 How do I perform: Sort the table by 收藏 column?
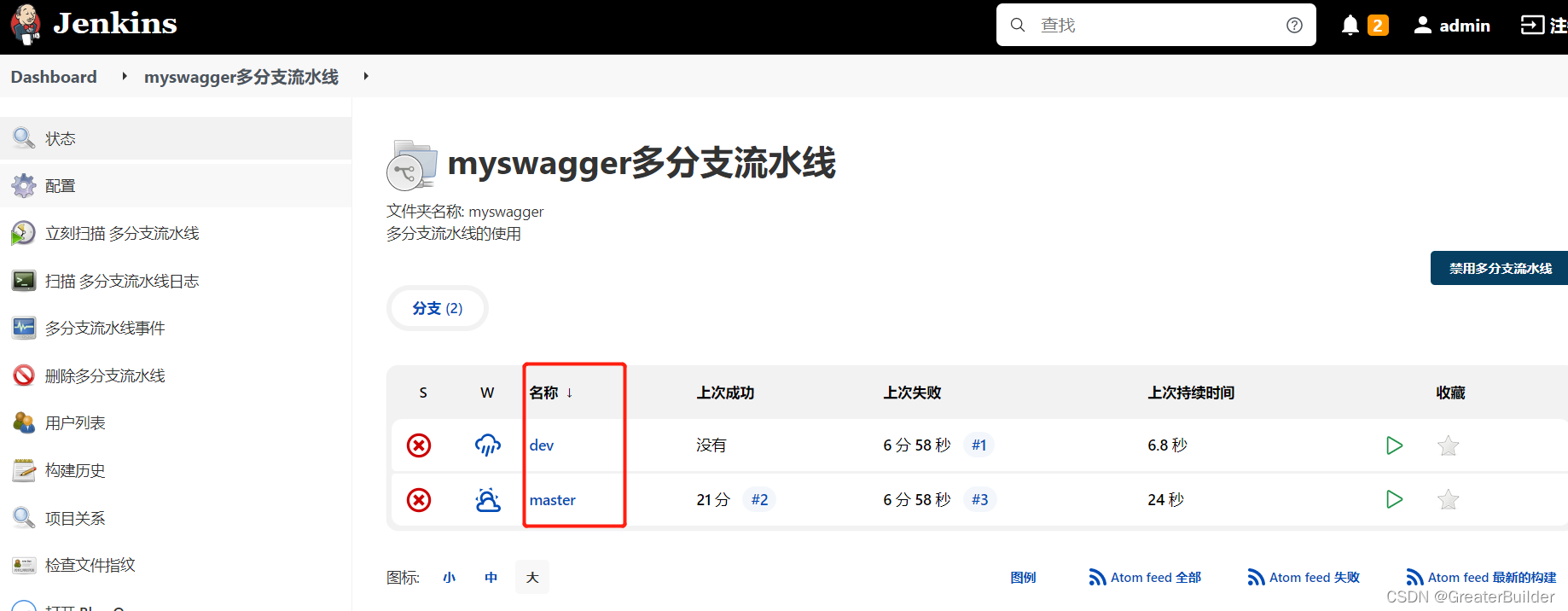1450,393
